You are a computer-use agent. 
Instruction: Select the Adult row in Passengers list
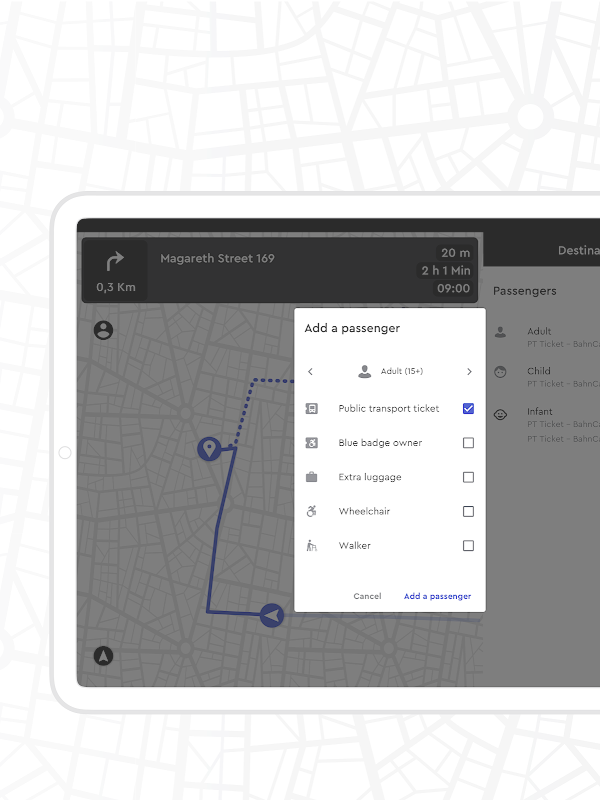point(546,337)
